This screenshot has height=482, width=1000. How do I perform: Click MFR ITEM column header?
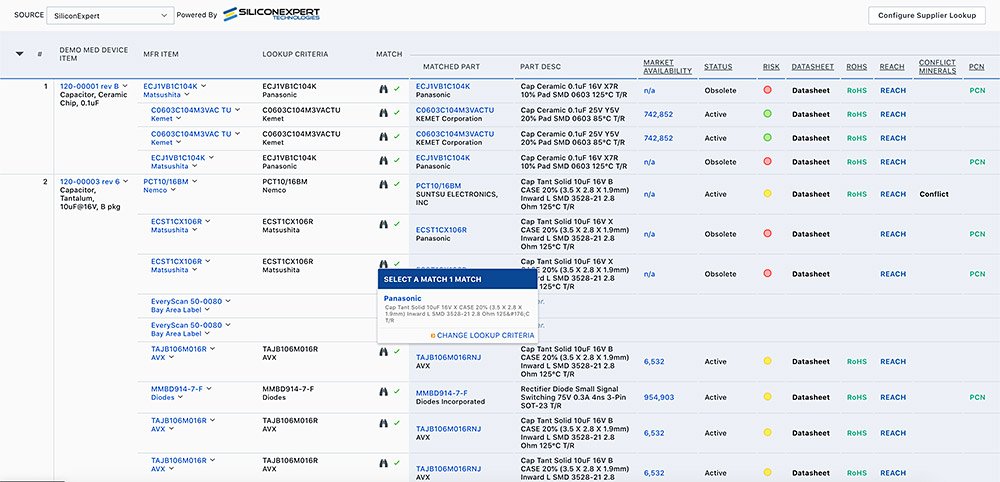[161, 54]
